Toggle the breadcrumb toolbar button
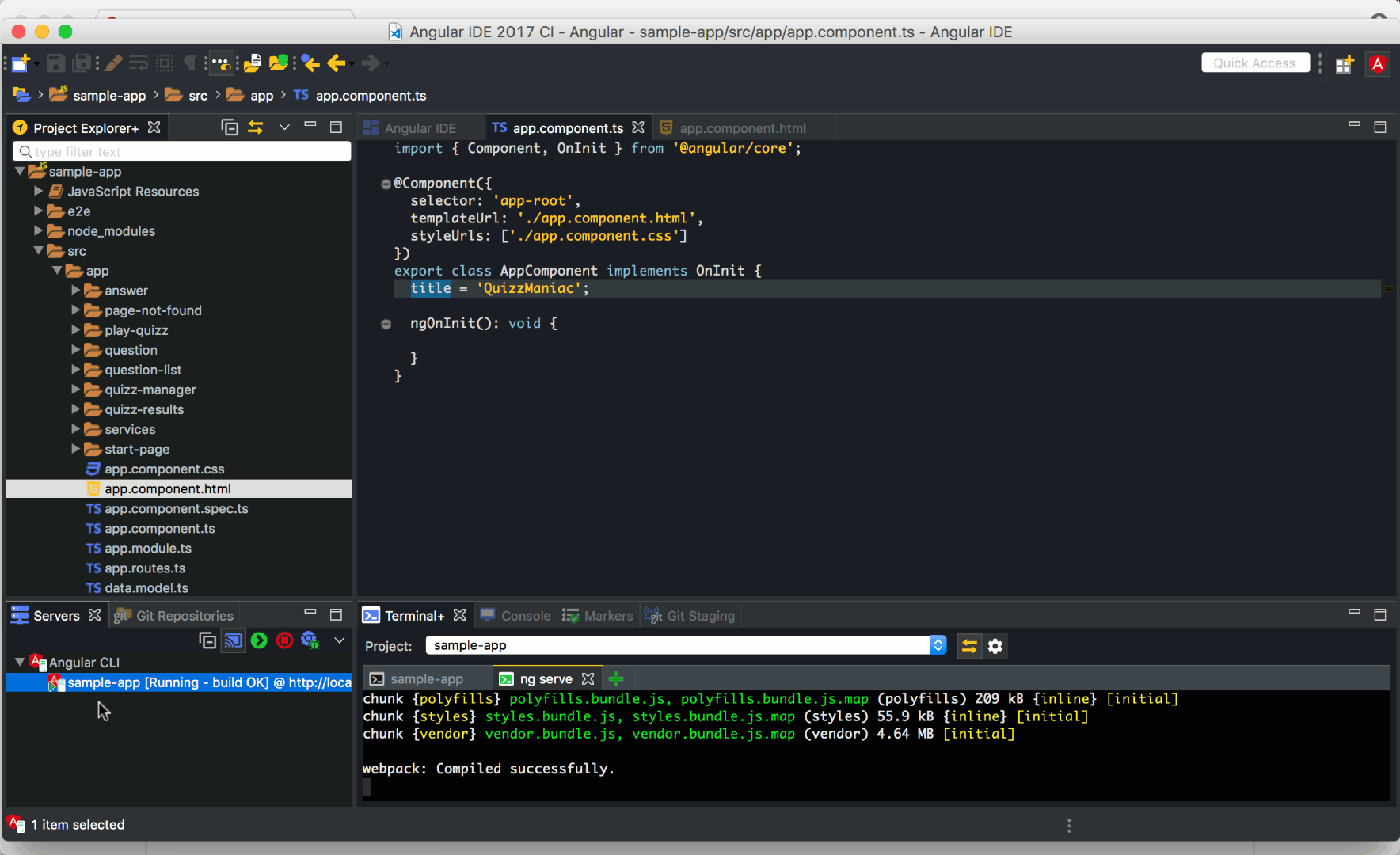Image resolution: width=1400 pixels, height=855 pixels. click(222, 63)
